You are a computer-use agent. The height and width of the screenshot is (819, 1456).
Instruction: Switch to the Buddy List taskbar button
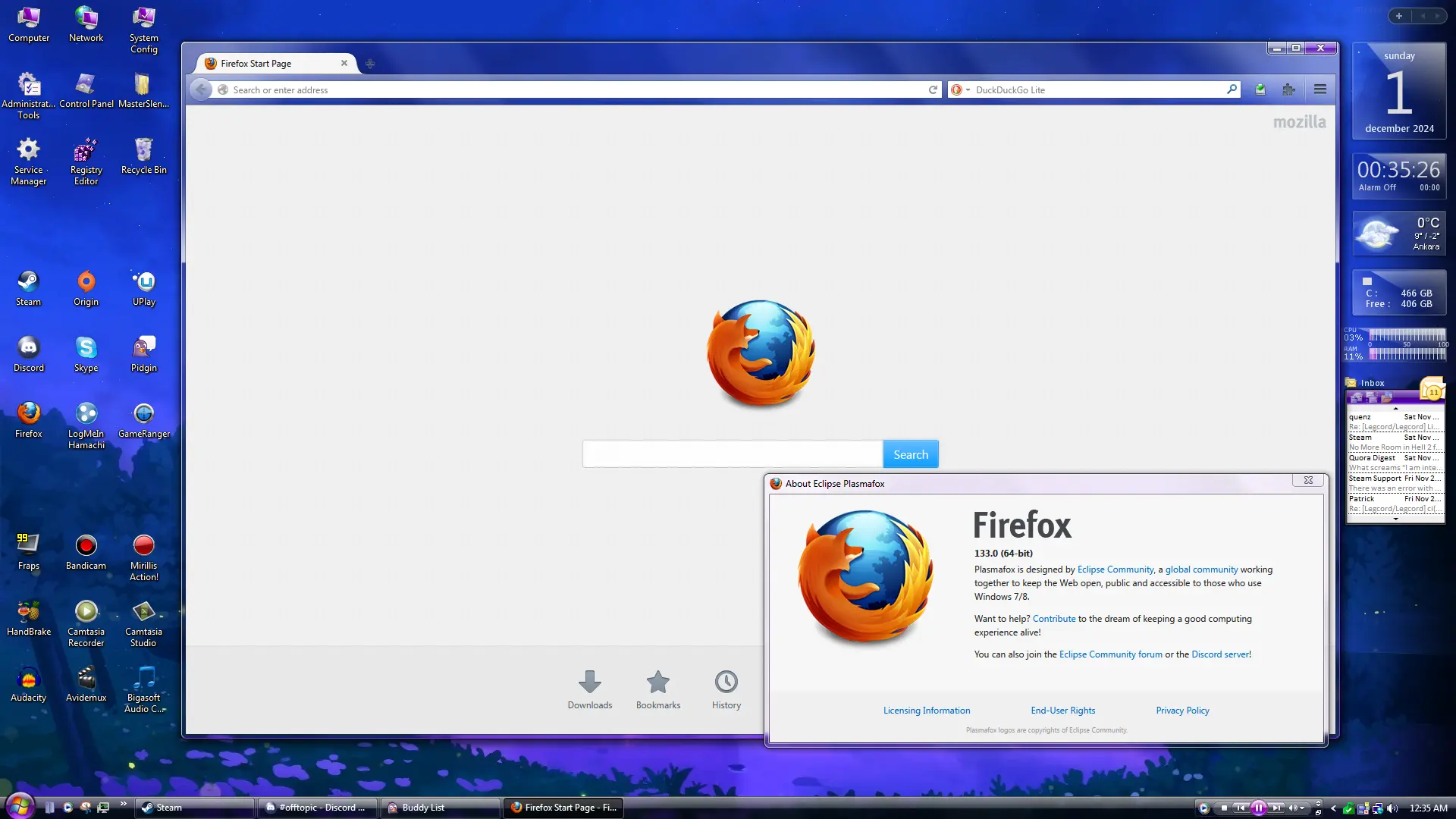(440, 808)
